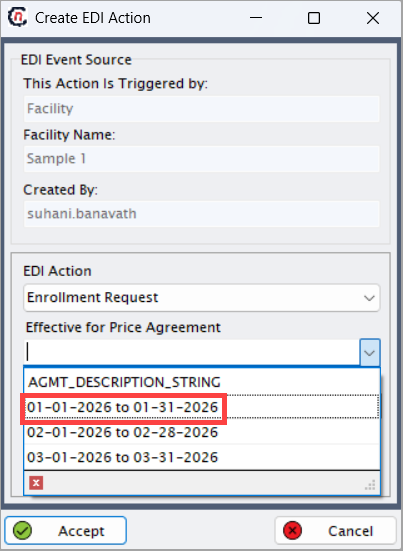Choose 03-01-2026 to 03-31-2026 option

click(x=202, y=457)
